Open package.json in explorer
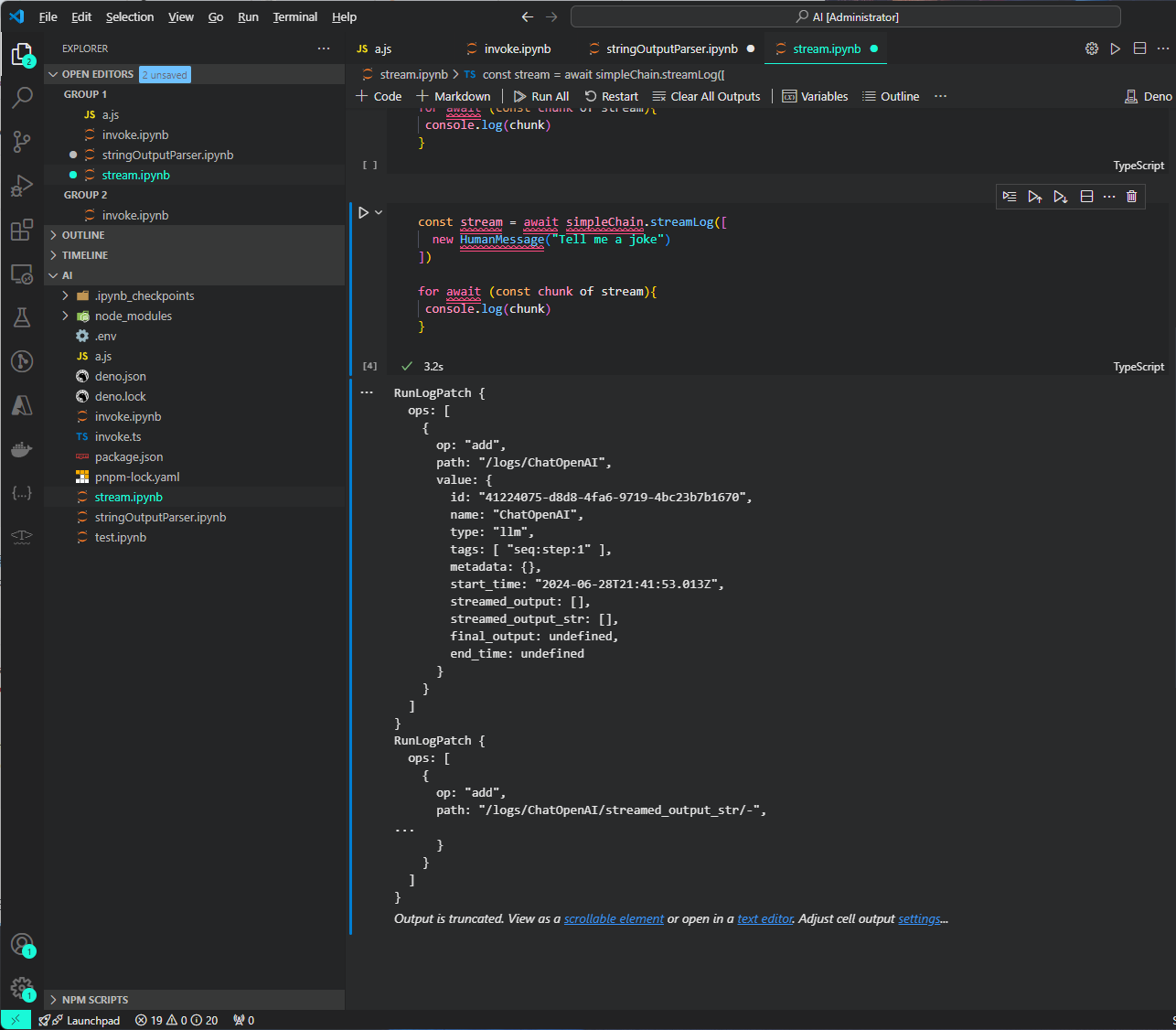Viewport: 1176px width, 1030px height. (194, 456)
